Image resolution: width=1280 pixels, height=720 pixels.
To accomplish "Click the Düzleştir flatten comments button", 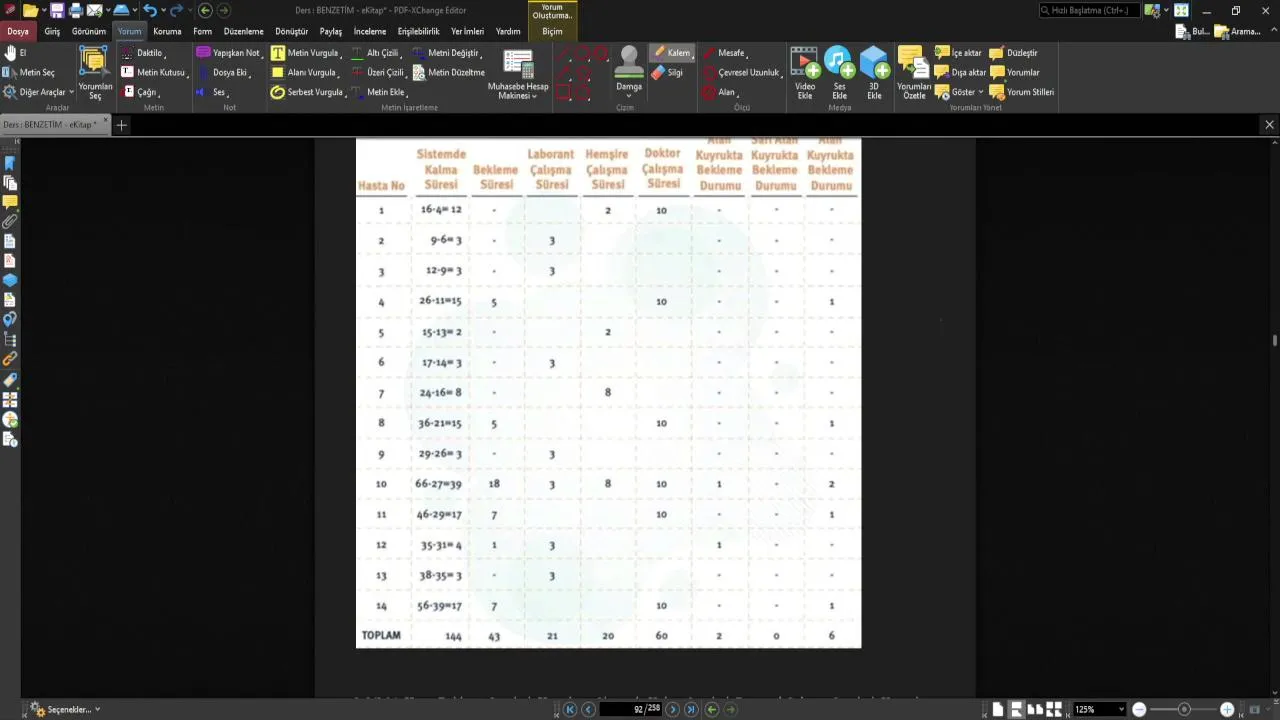I will point(1015,53).
